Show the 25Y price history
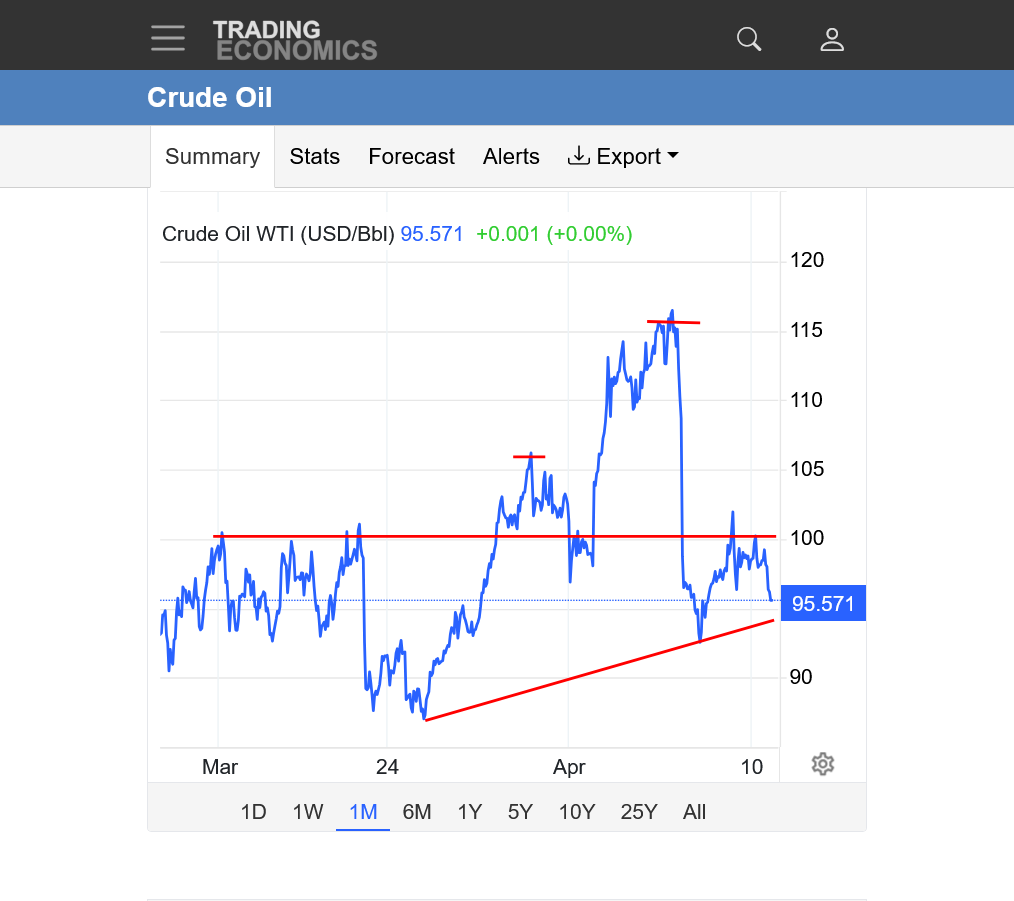1014x901 pixels. (x=638, y=812)
